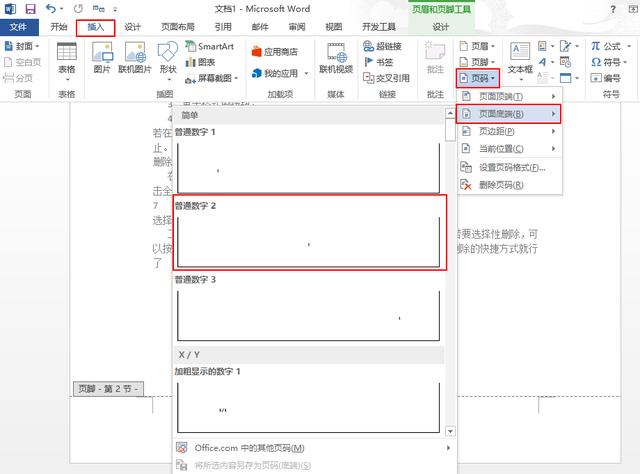Open the Page Number (页码) dropdown
Image resolution: width=640 pixels, height=474 pixels.
(477, 78)
